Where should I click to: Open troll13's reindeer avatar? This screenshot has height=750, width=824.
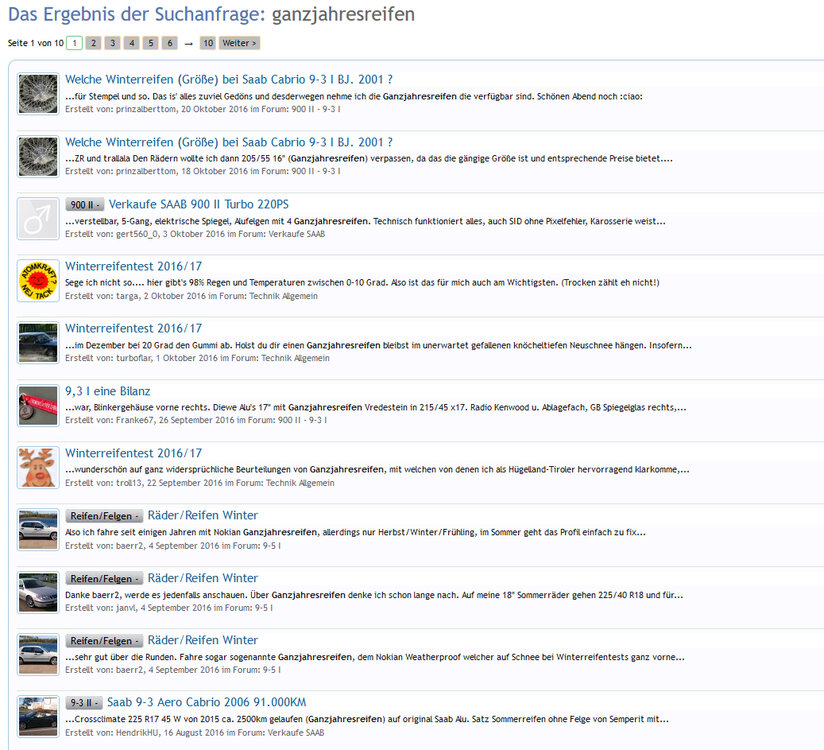click(38, 468)
